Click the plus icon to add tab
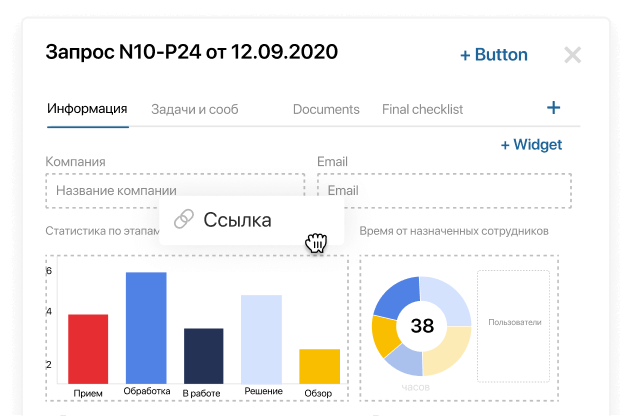Screen dimensions: 632x416 pyautogui.click(x=553, y=108)
